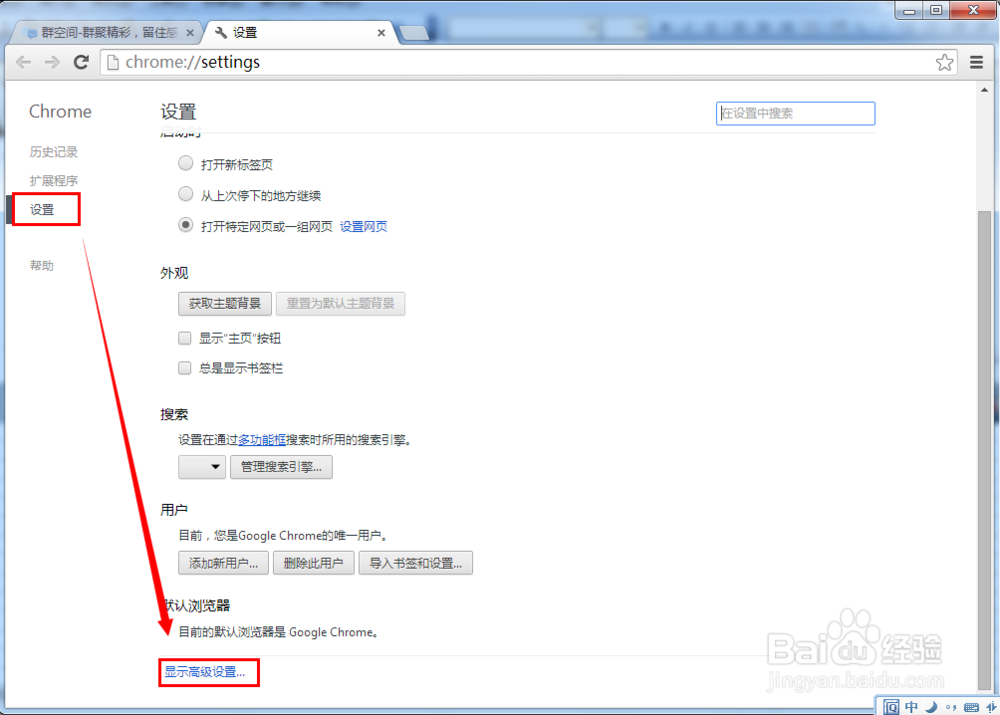Click the bookmark star in the address bar
Screen dimensions: 1000x715
(944, 62)
